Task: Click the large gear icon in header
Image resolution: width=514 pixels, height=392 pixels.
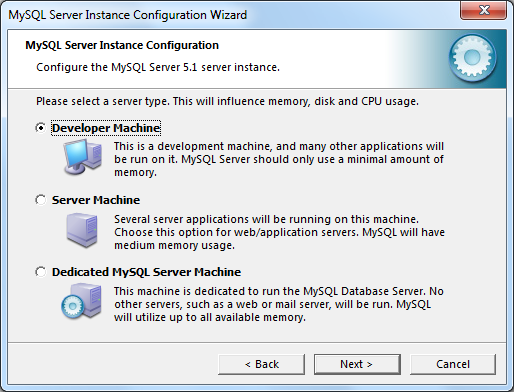Action: (x=472, y=58)
